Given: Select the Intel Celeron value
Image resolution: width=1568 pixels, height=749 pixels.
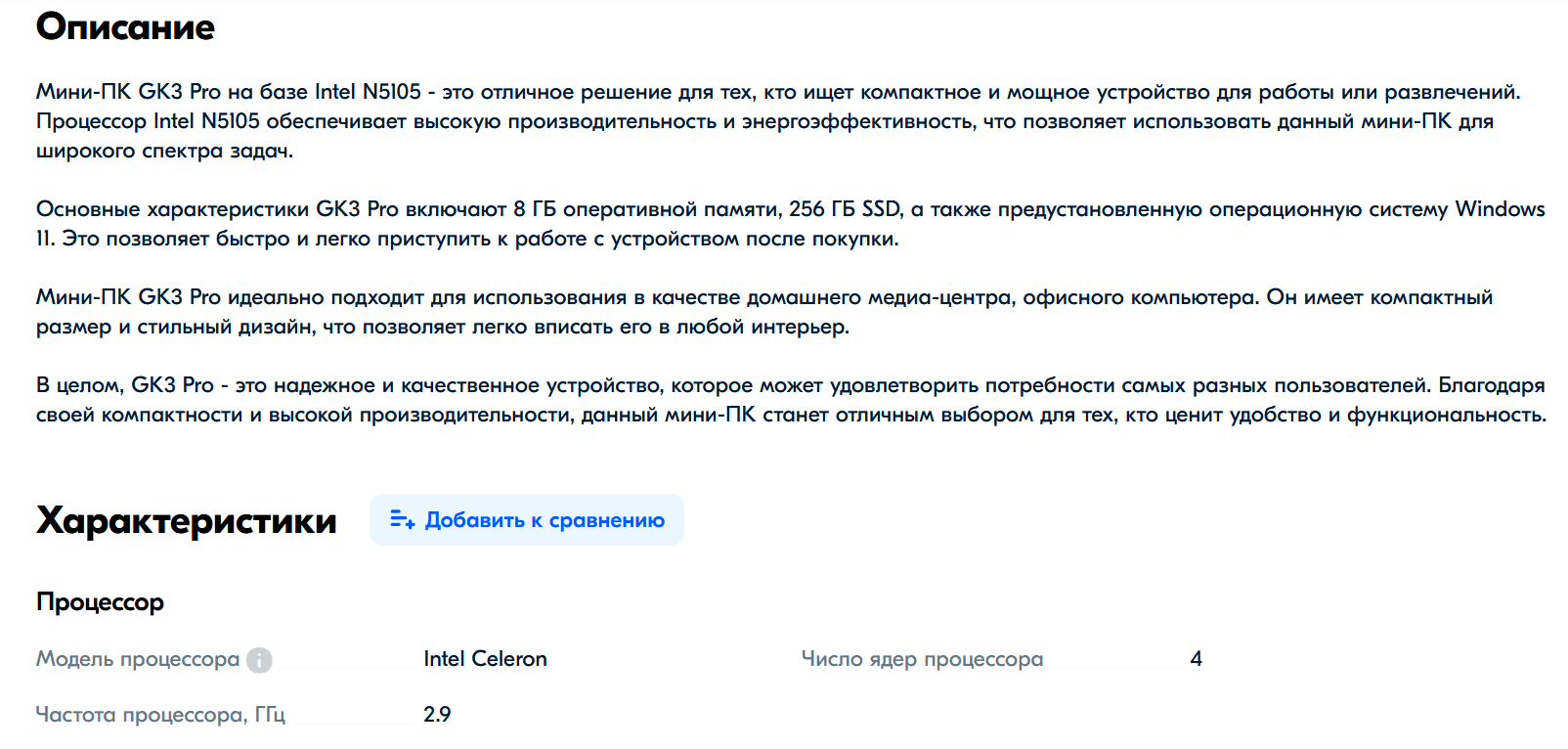Looking at the screenshot, I should pyautogui.click(x=485, y=659).
